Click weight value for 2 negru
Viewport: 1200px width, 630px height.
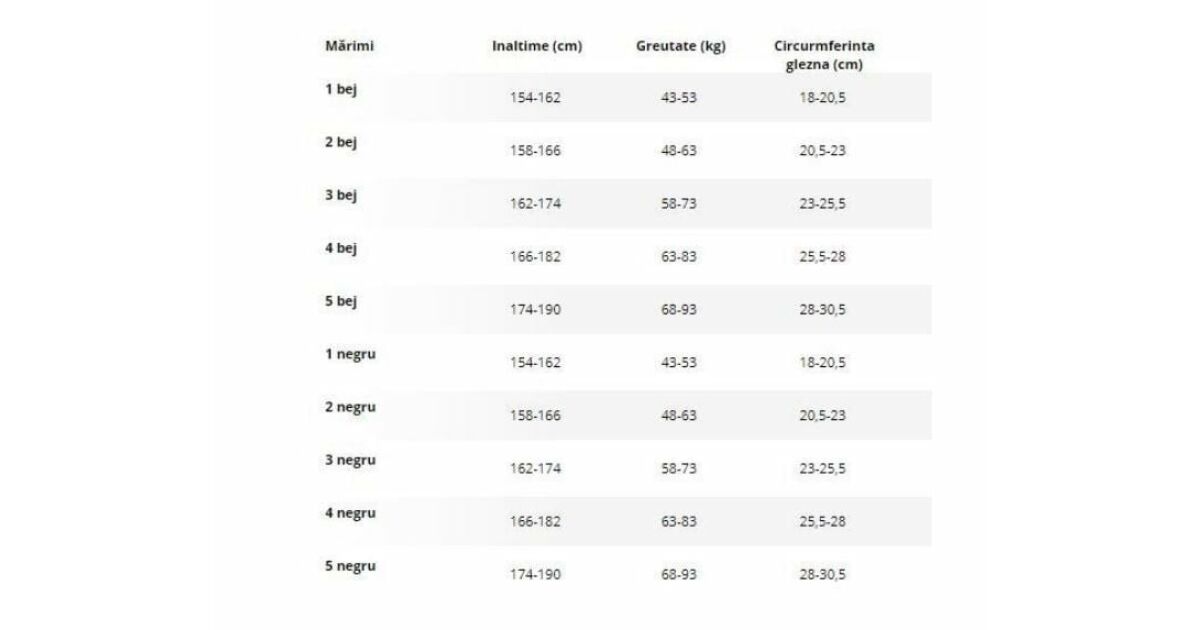679,416
